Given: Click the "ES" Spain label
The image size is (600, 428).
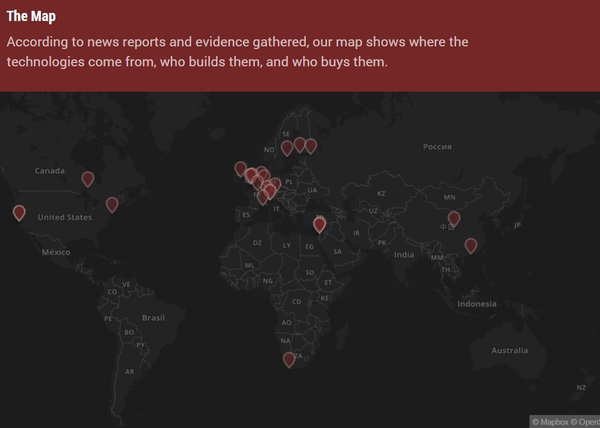Looking at the screenshot, I should tap(246, 215).
